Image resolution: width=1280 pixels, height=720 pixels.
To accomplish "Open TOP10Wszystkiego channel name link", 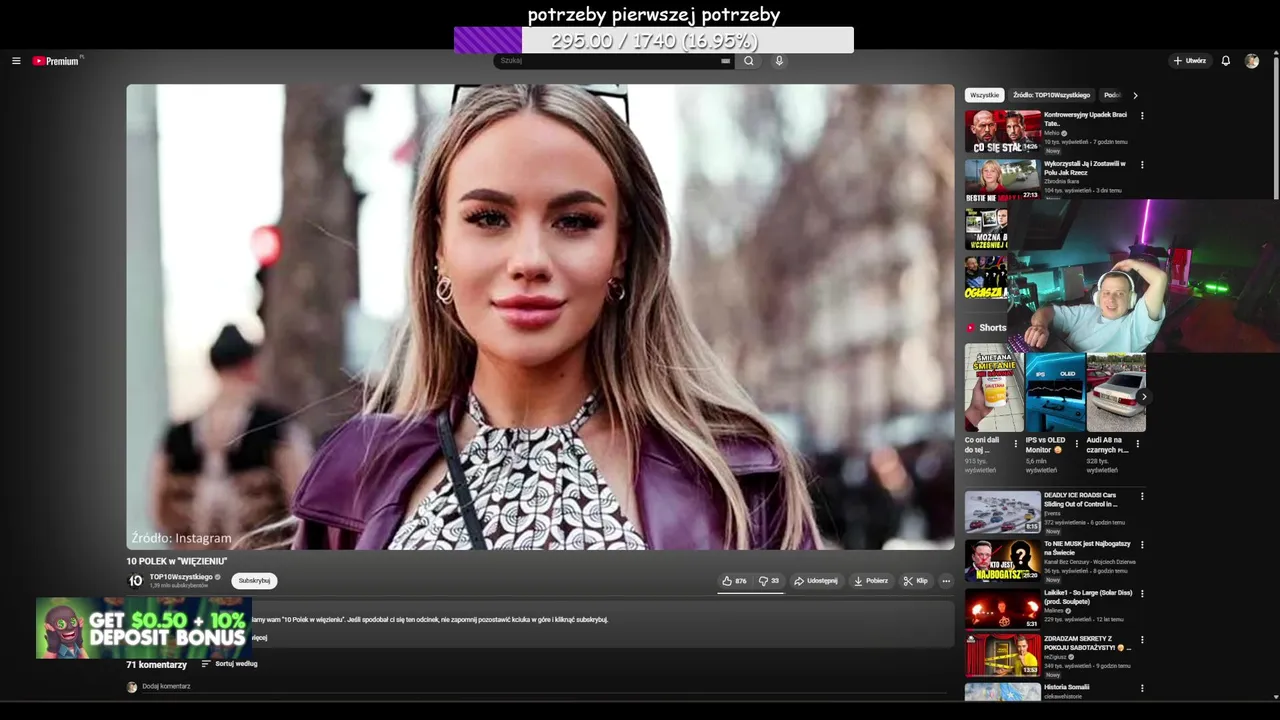I will (181, 577).
